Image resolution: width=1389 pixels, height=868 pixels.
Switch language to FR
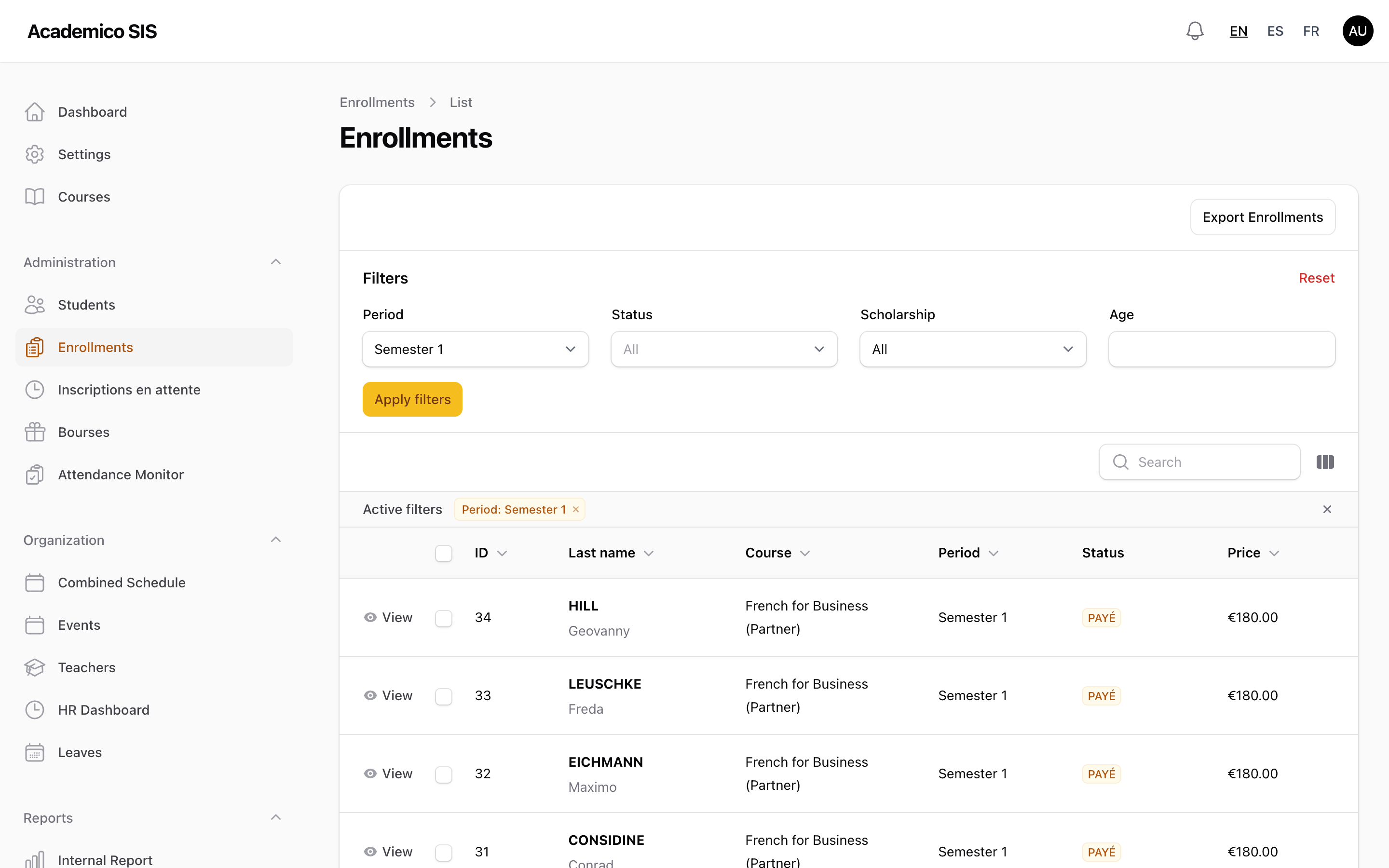point(1311,30)
